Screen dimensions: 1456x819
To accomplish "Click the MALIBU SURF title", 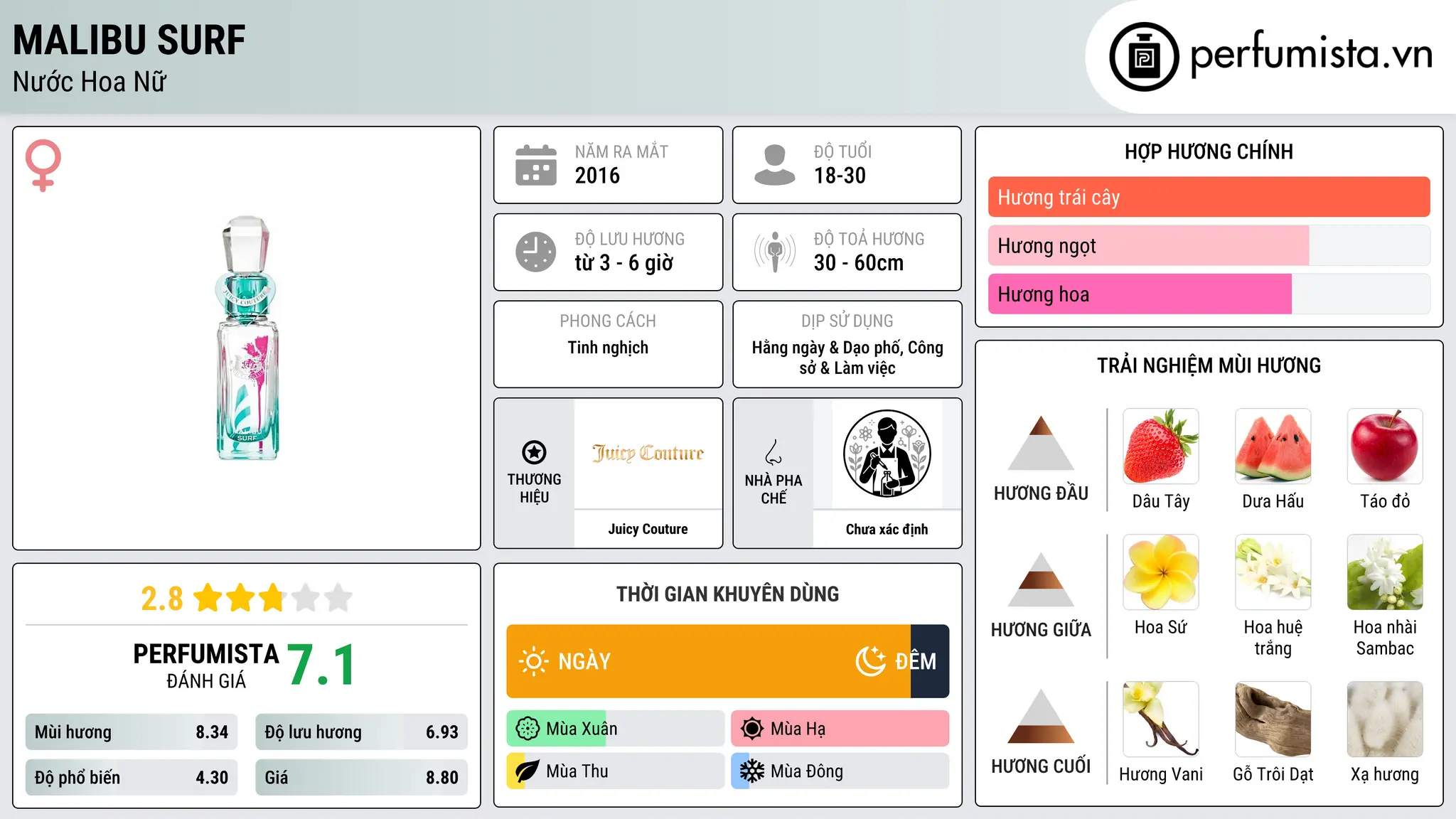I will click(129, 40).
